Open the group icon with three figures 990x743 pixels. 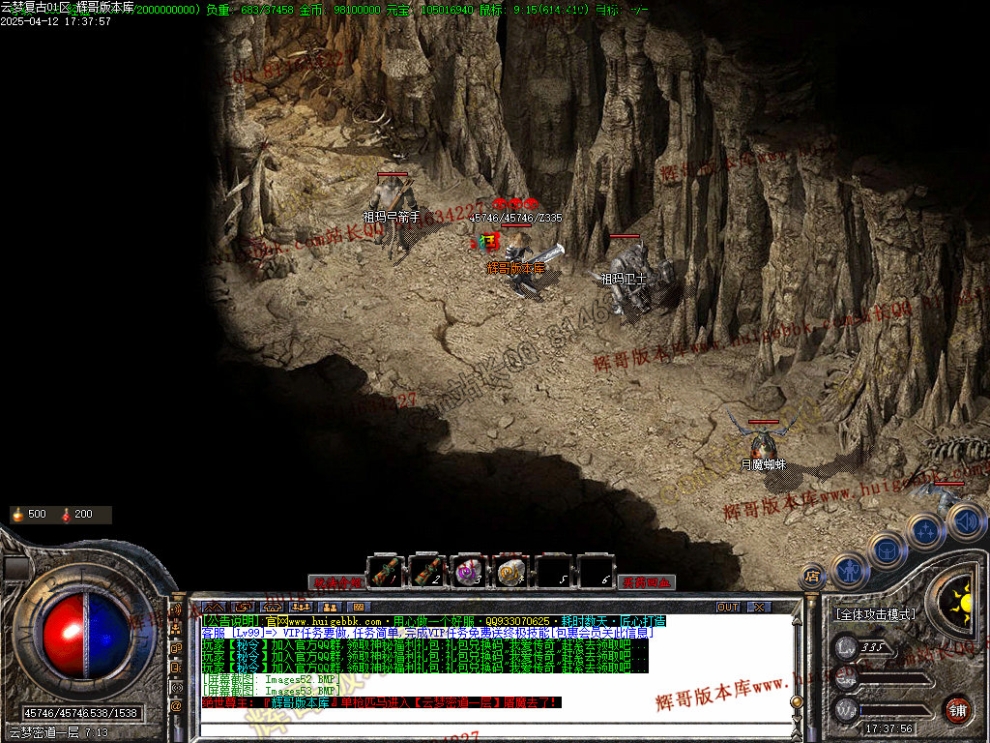[301, 607]
